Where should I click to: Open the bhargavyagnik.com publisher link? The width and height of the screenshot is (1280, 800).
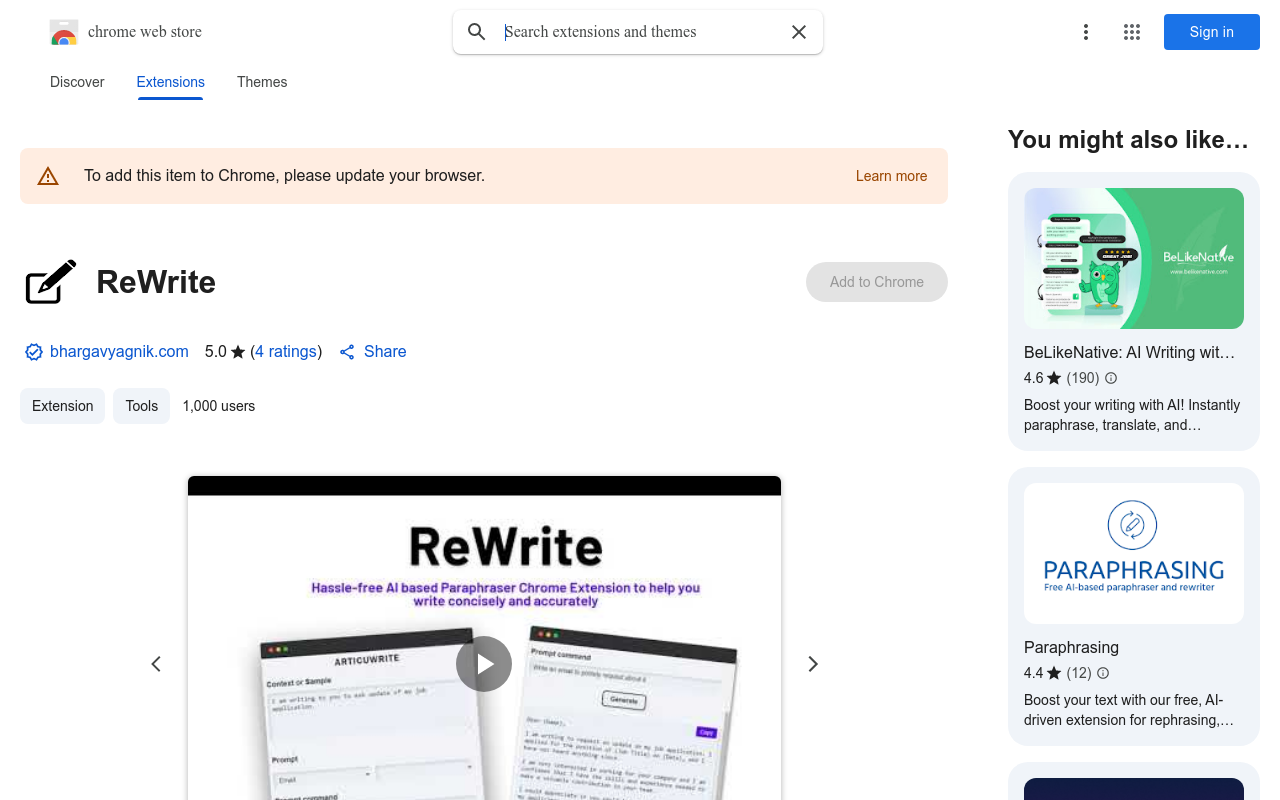119,352
